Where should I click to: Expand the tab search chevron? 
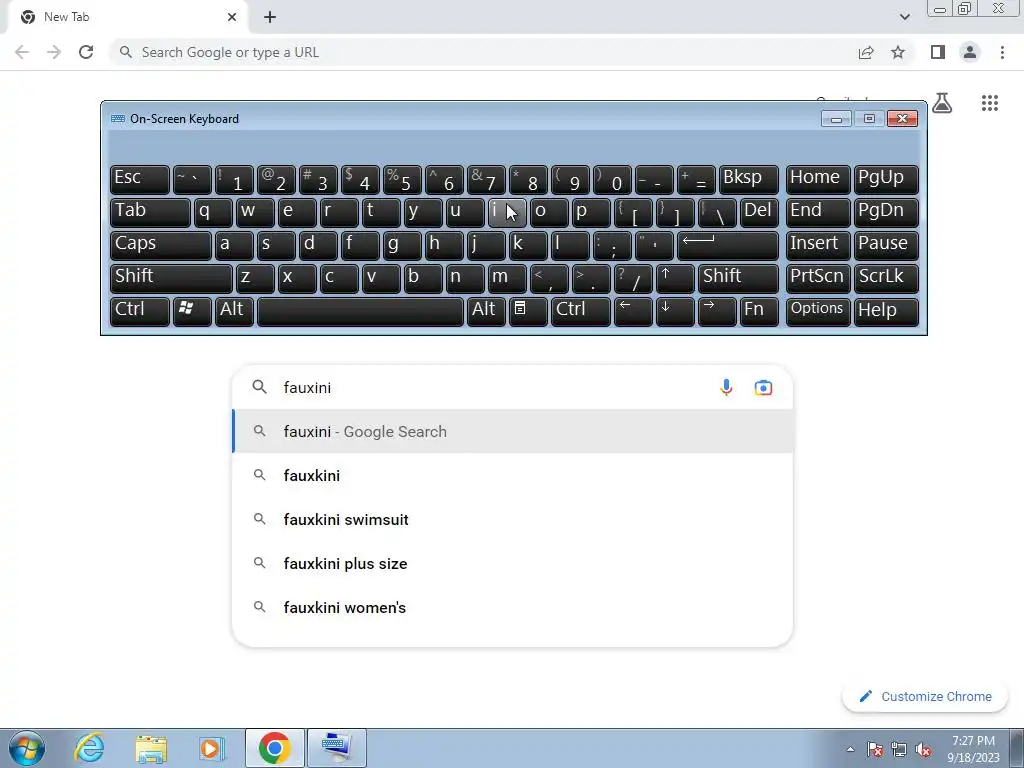click(904, 17)
